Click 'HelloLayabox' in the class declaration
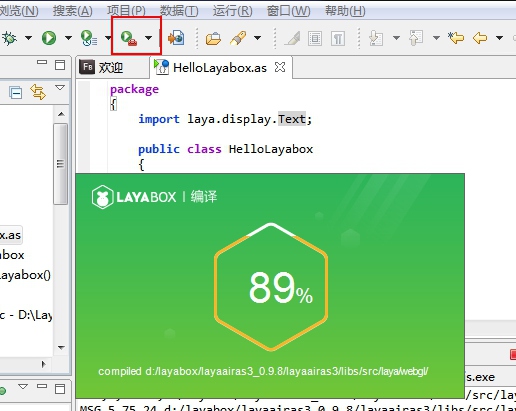The height and width of the screenshot is (411, 516). [271, 149]
